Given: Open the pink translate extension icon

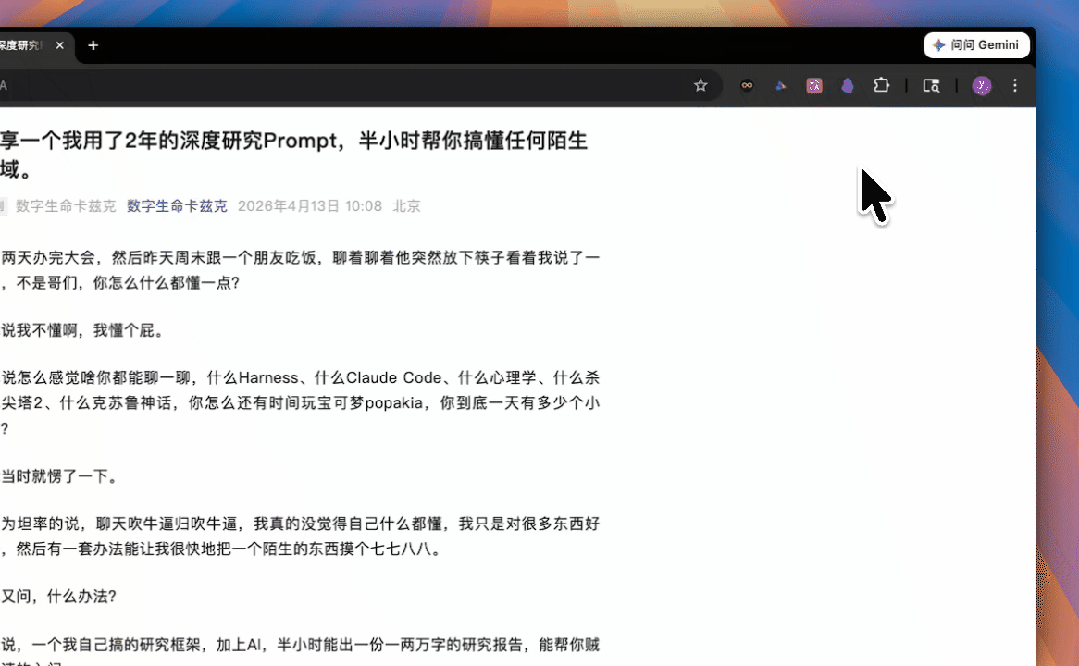Looking at the screenshot, I should [x=814, y=85].
